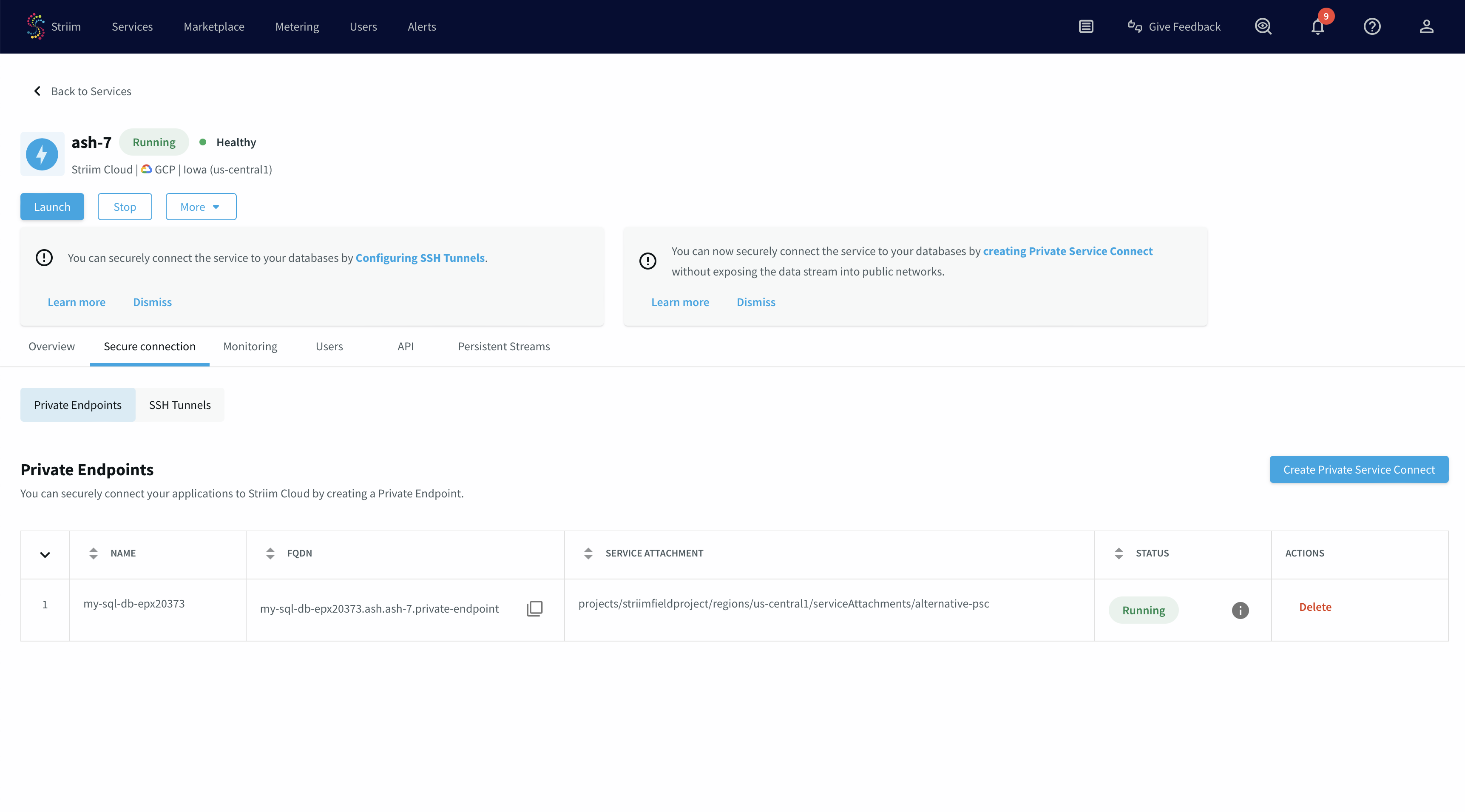Open notifications via the bell icon
Screen dimensions: 1465x812
[1317, 27]
